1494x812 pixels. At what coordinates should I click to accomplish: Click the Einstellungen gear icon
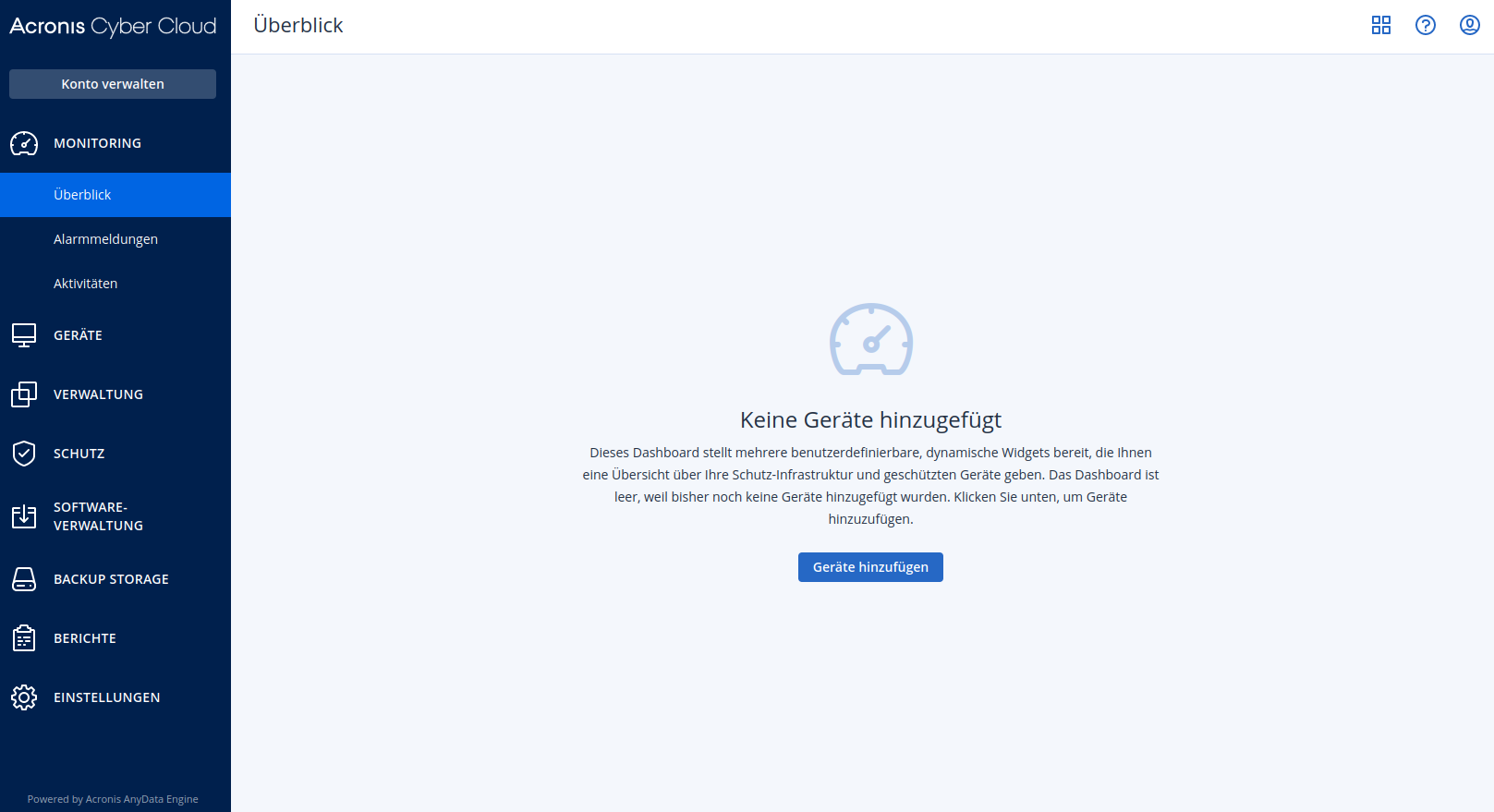click(x=24, y=697)
